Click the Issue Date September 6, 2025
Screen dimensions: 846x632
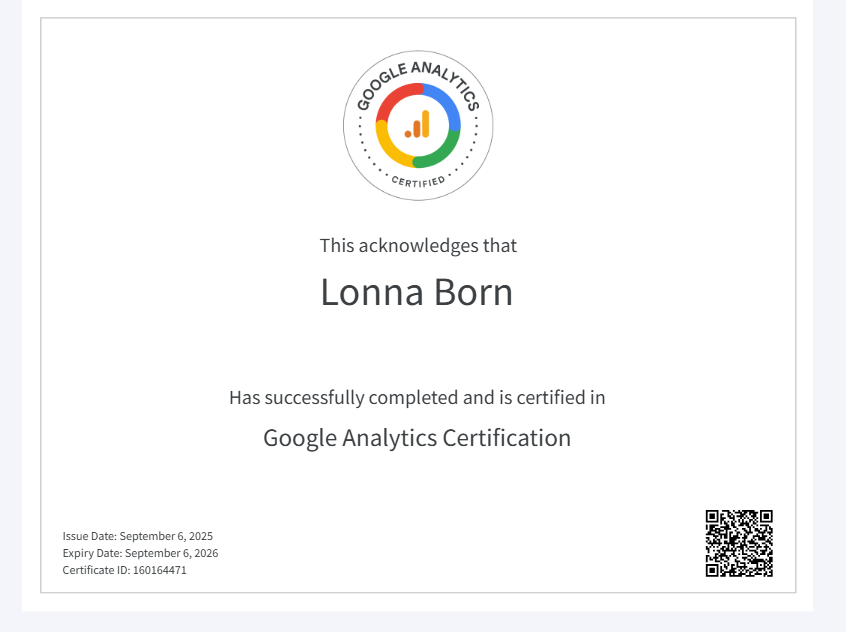(138, 536)
